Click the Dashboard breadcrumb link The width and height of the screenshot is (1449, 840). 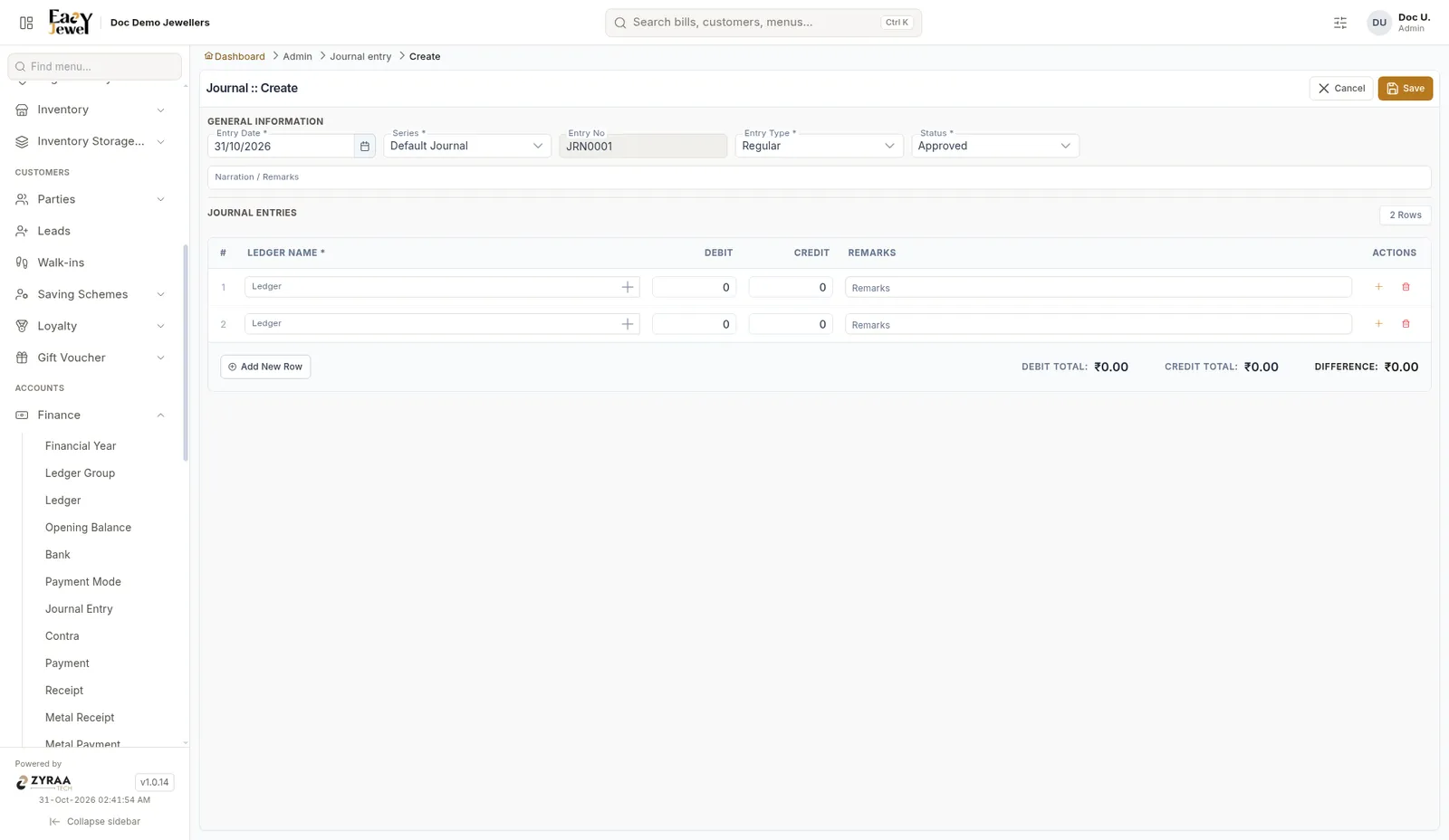[235, 56]
